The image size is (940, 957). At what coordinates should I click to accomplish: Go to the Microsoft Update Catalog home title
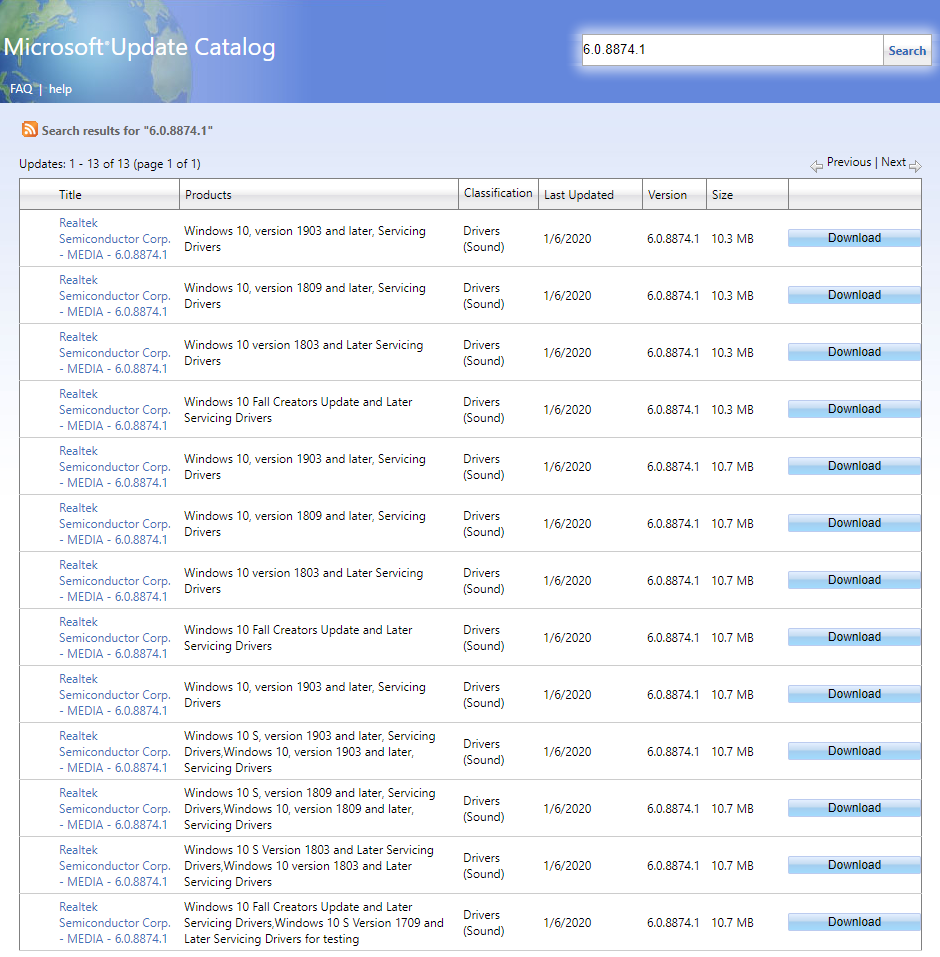[x=139, y=47]
